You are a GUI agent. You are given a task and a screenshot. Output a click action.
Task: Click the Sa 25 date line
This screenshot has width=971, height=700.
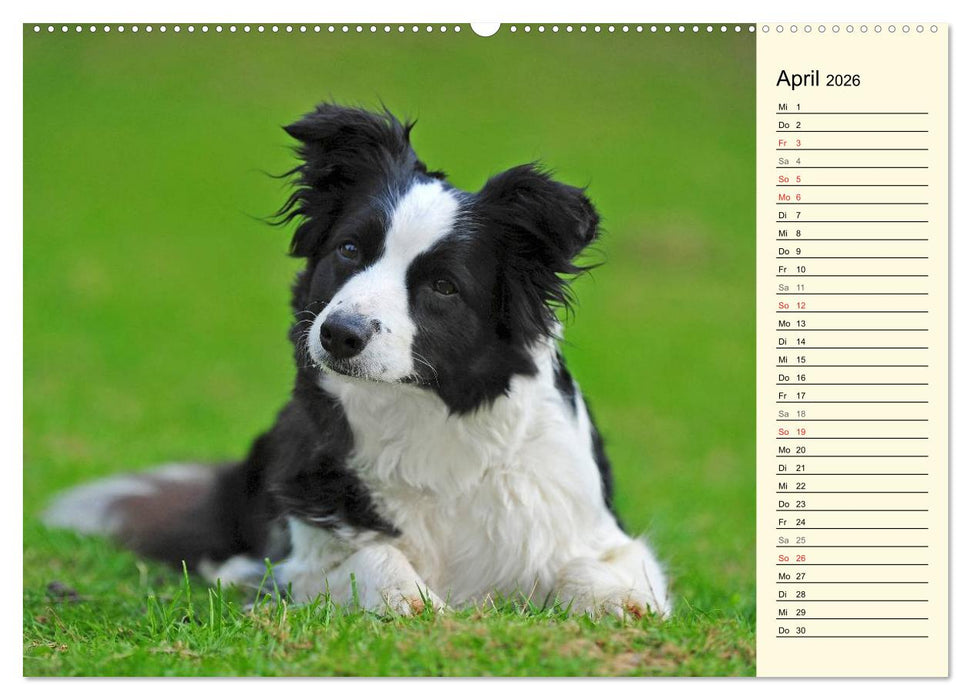tap(790, 539)
